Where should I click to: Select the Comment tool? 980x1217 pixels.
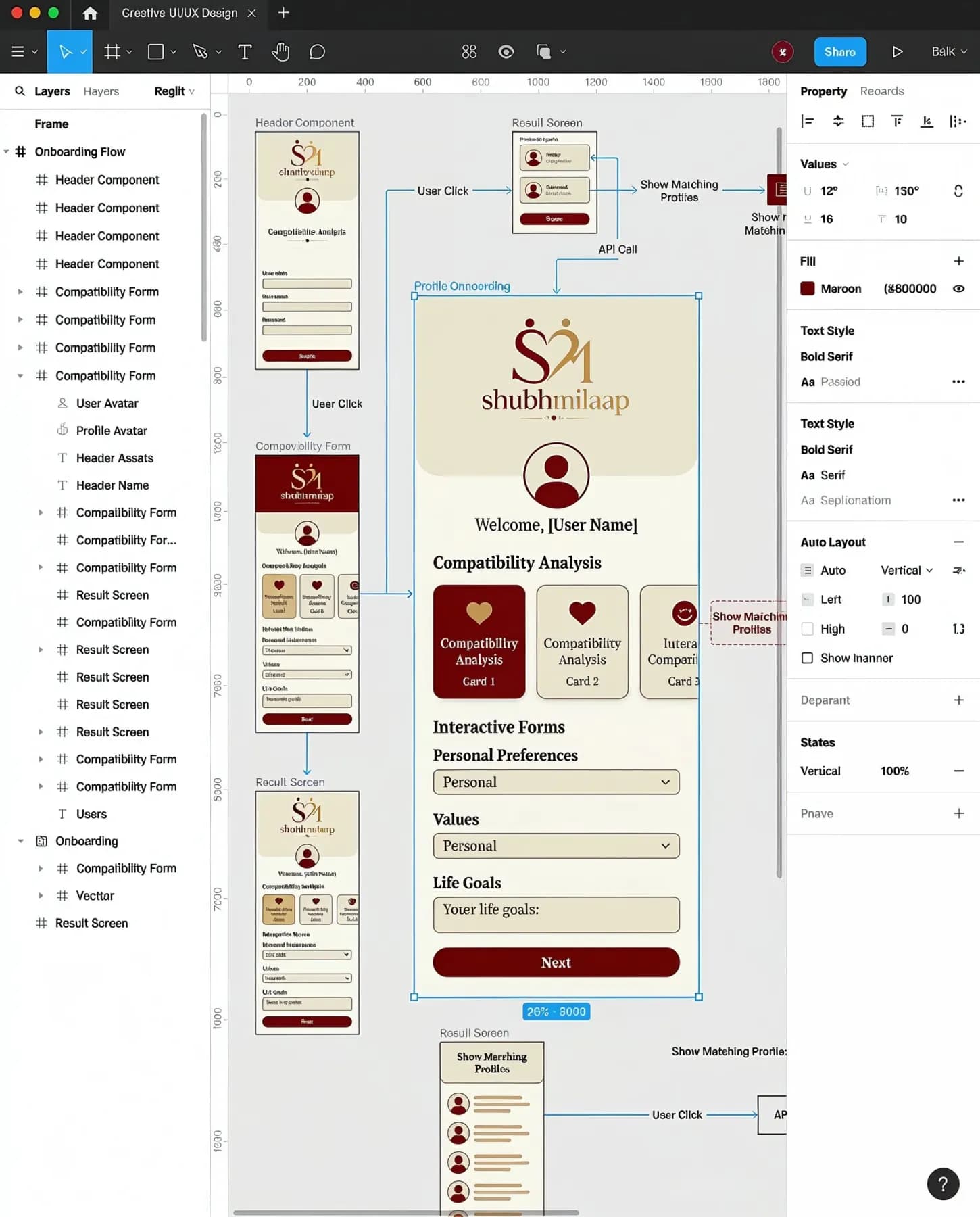tap(317, 52)
